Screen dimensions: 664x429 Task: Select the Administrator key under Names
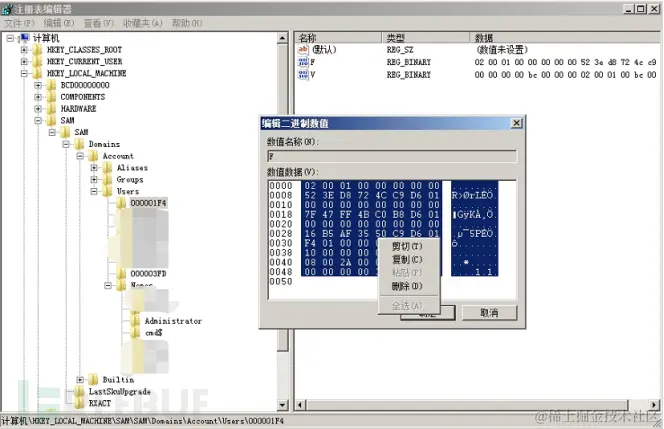173,321
